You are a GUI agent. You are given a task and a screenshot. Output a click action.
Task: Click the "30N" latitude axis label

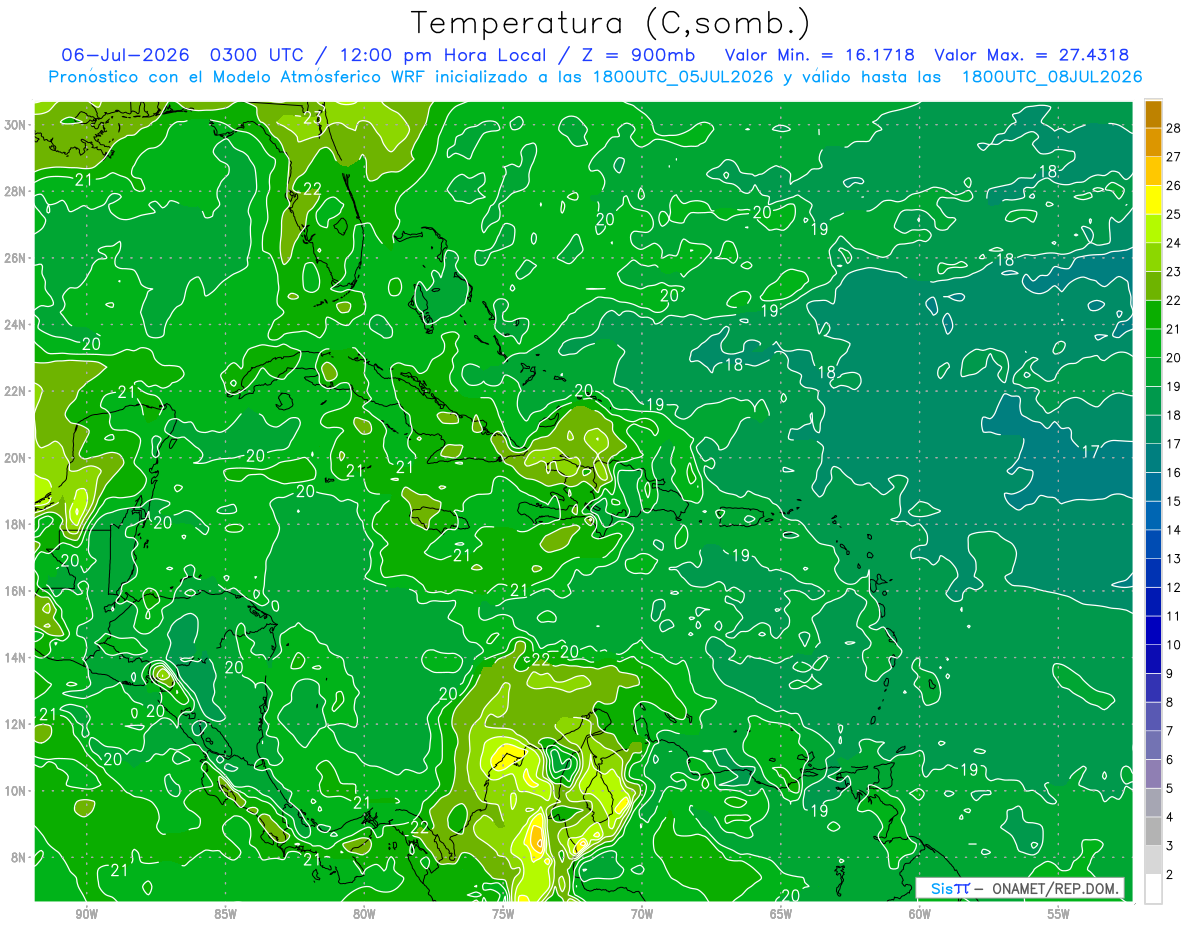click(15, 124)
